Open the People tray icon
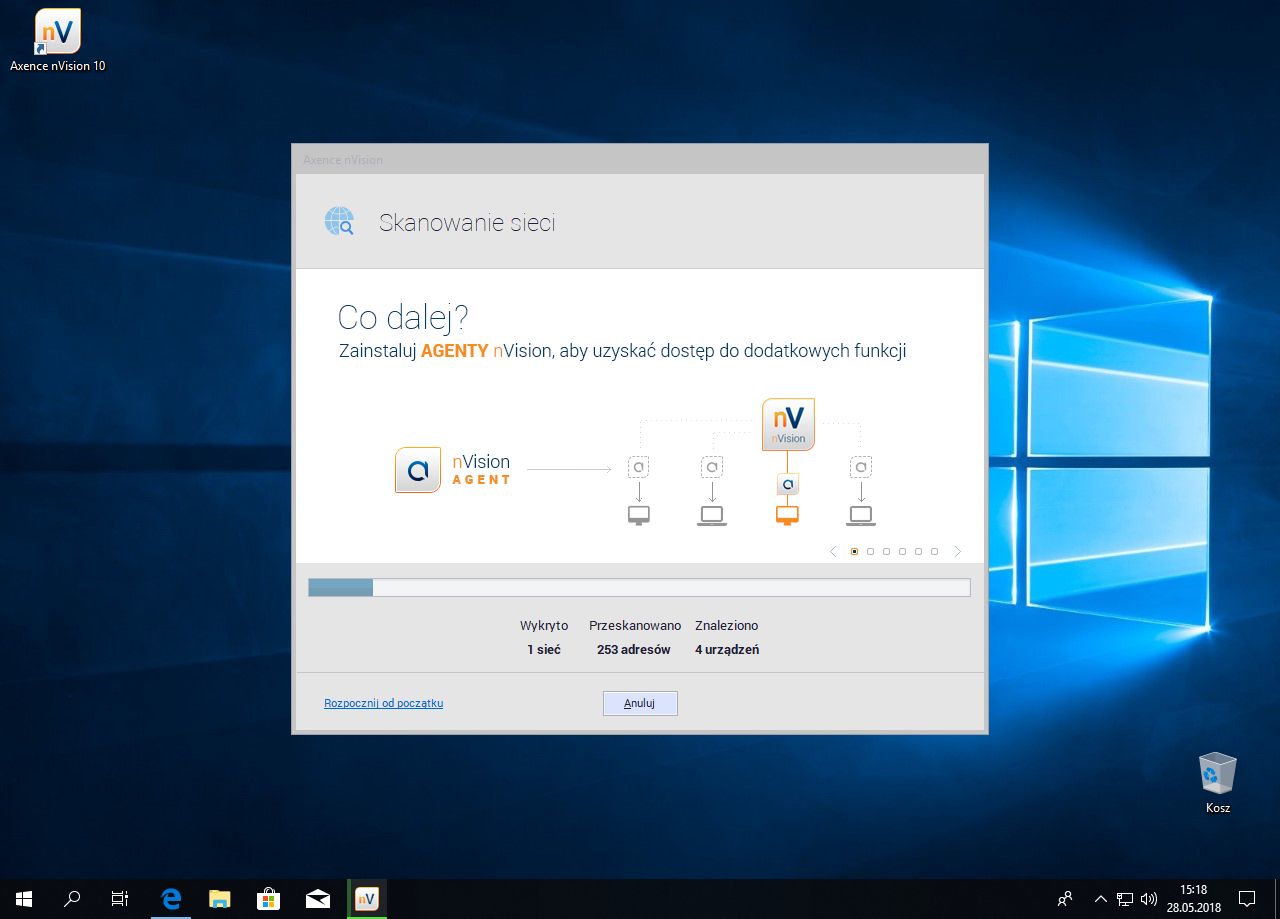This screenshot has width=1280, height=919. 1066,899
